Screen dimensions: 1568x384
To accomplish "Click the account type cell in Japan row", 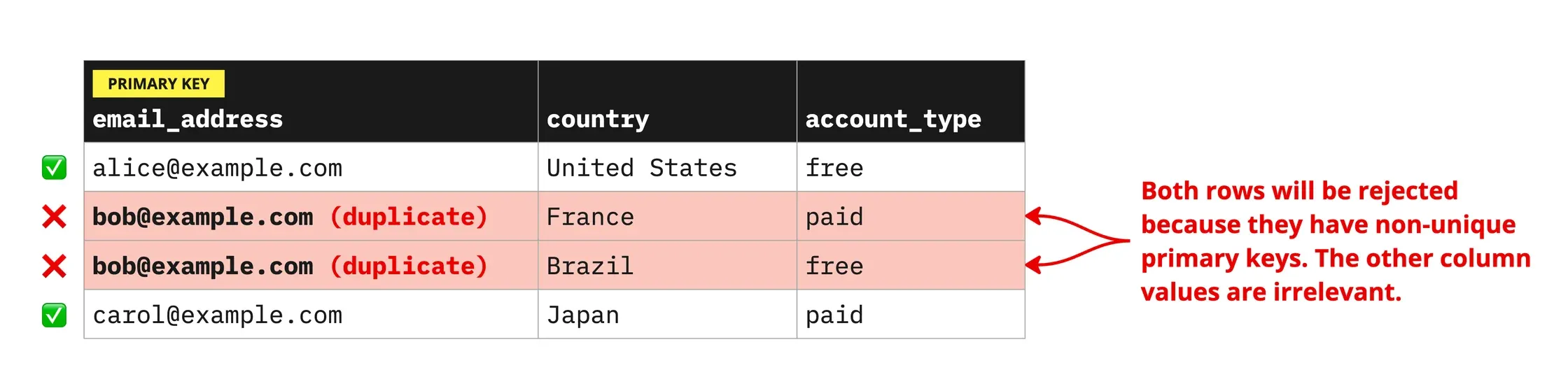I will click(834, 315).
